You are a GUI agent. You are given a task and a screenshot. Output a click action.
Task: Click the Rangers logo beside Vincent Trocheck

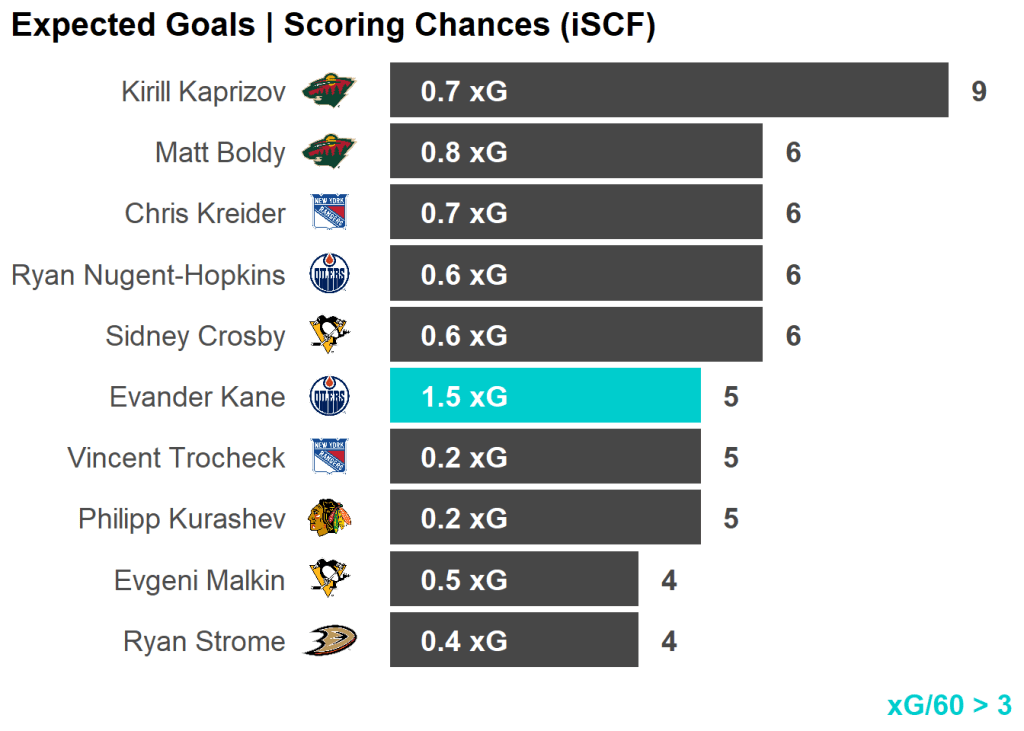coord(329,458)
